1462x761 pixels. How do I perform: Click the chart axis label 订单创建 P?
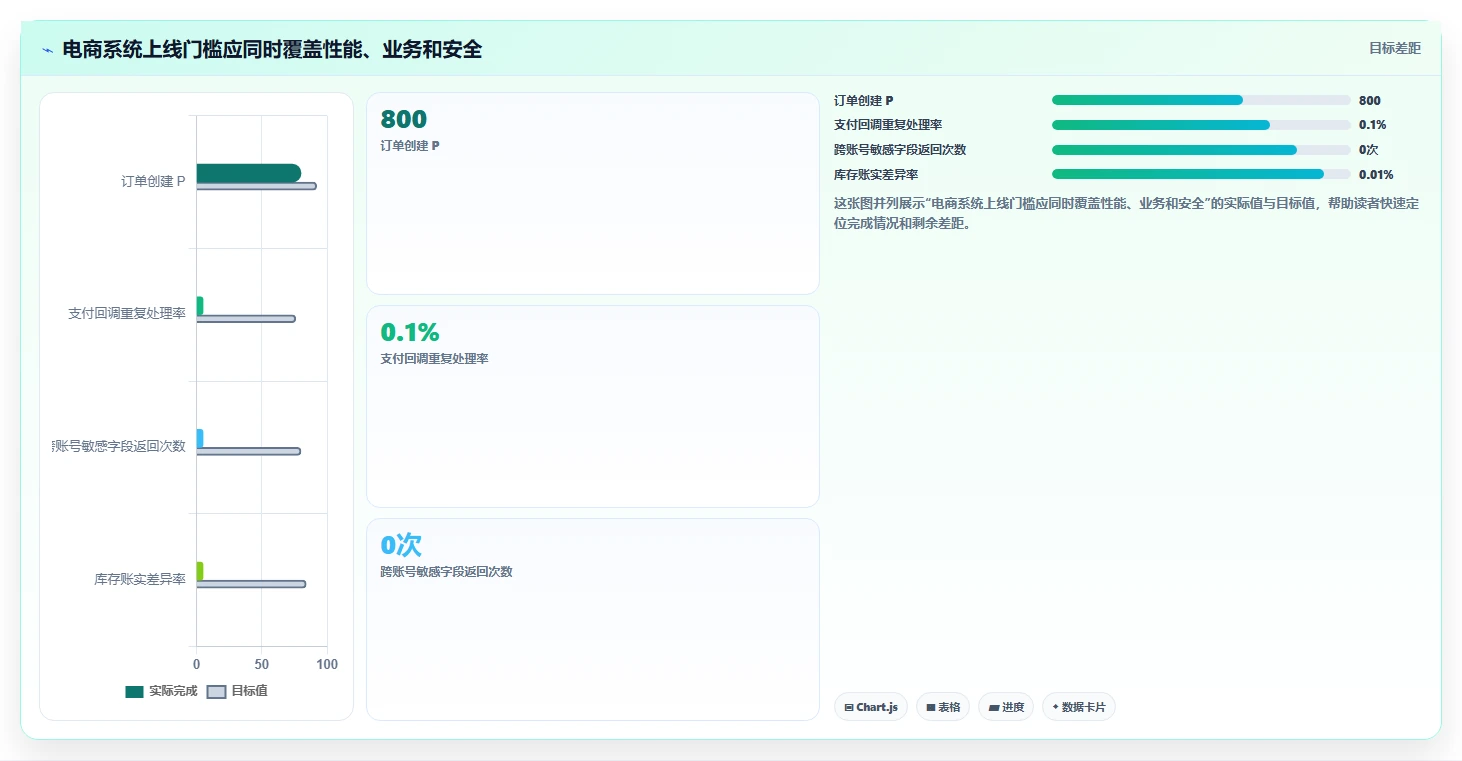pos(153,181)
